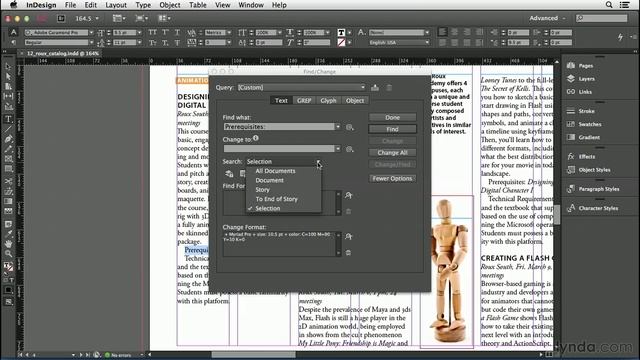Select the Hand tool

click(x=8, y=244)
